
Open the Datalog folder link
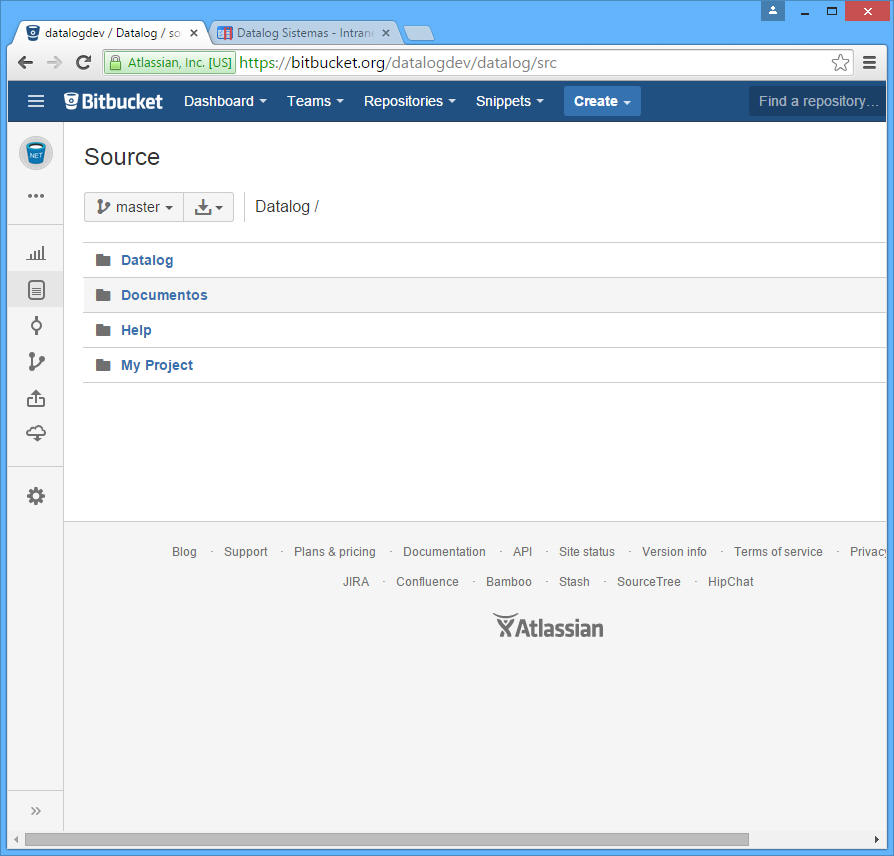[x=147, y=260]
